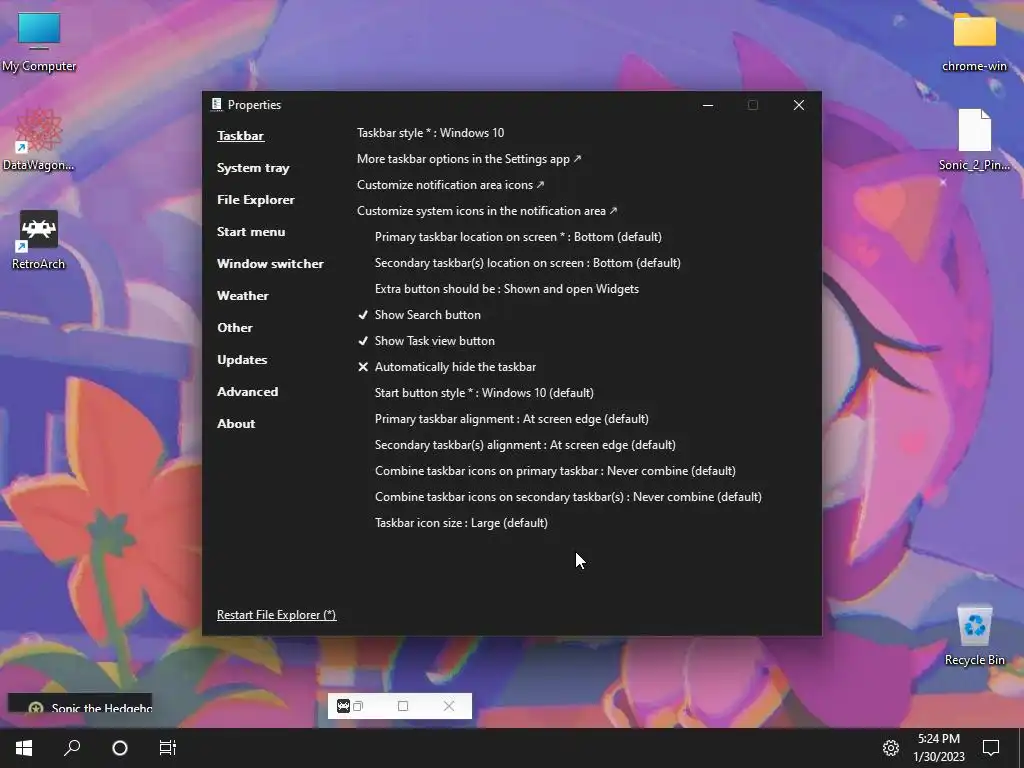The image size is (1024, 768).
Task: Change Primary taskbar alignment option
Action: coord(511,419)
